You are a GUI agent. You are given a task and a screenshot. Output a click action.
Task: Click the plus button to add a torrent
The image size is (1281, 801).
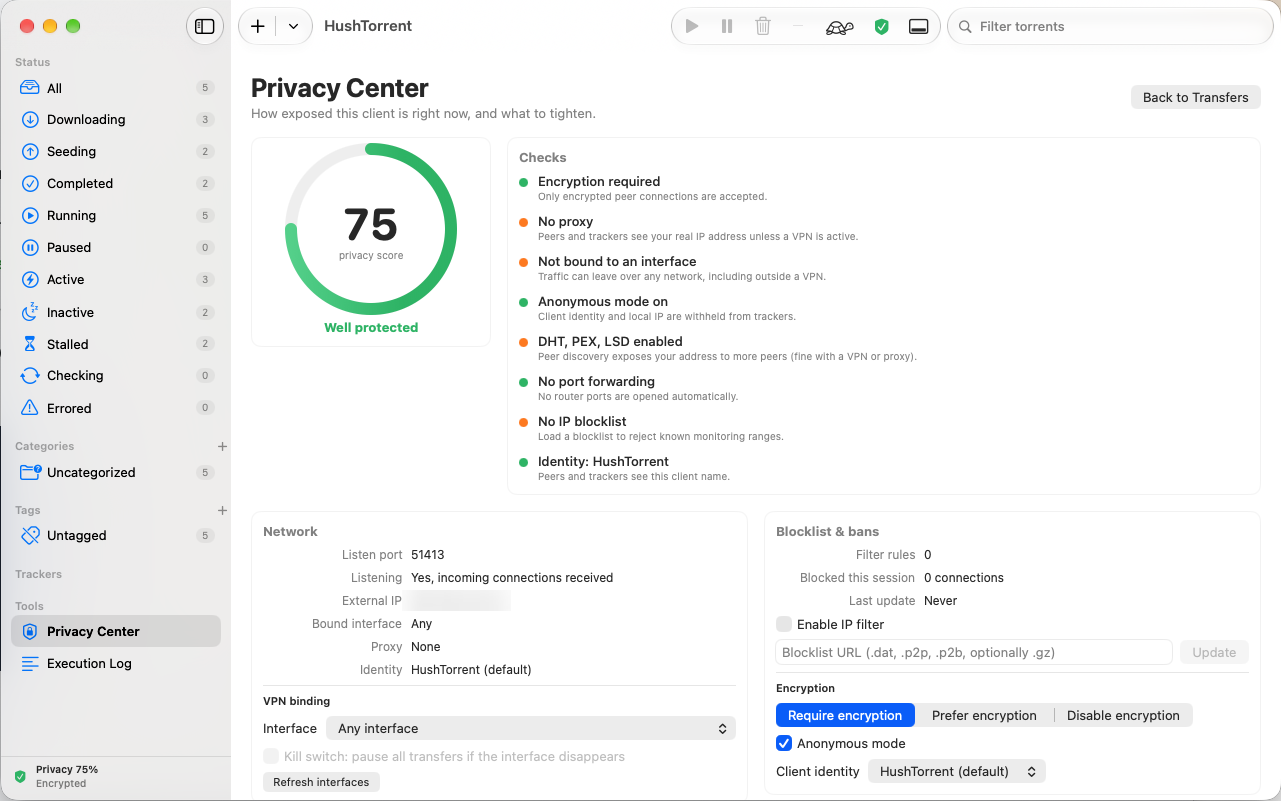pos(258,26)
